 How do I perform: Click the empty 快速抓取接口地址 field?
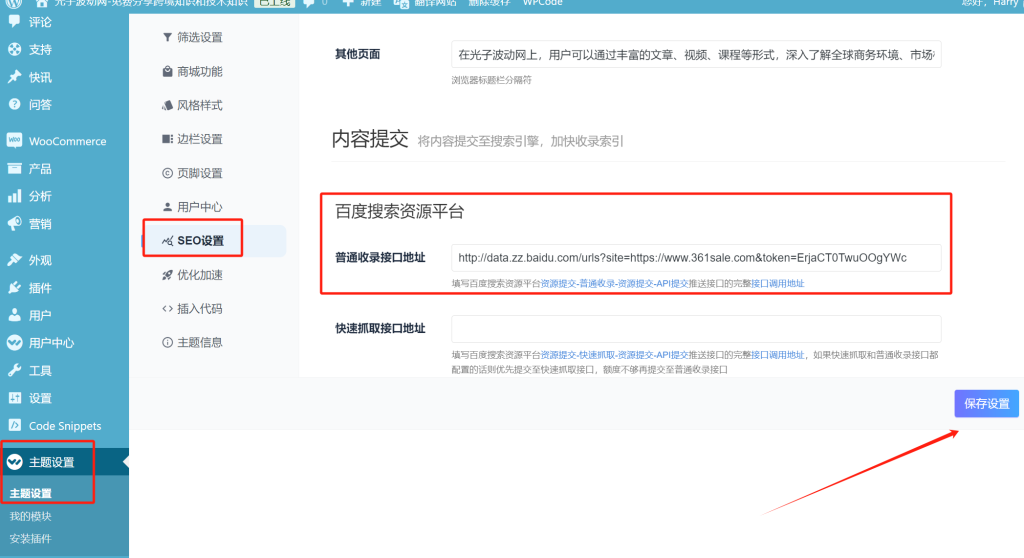click(696, 329)
